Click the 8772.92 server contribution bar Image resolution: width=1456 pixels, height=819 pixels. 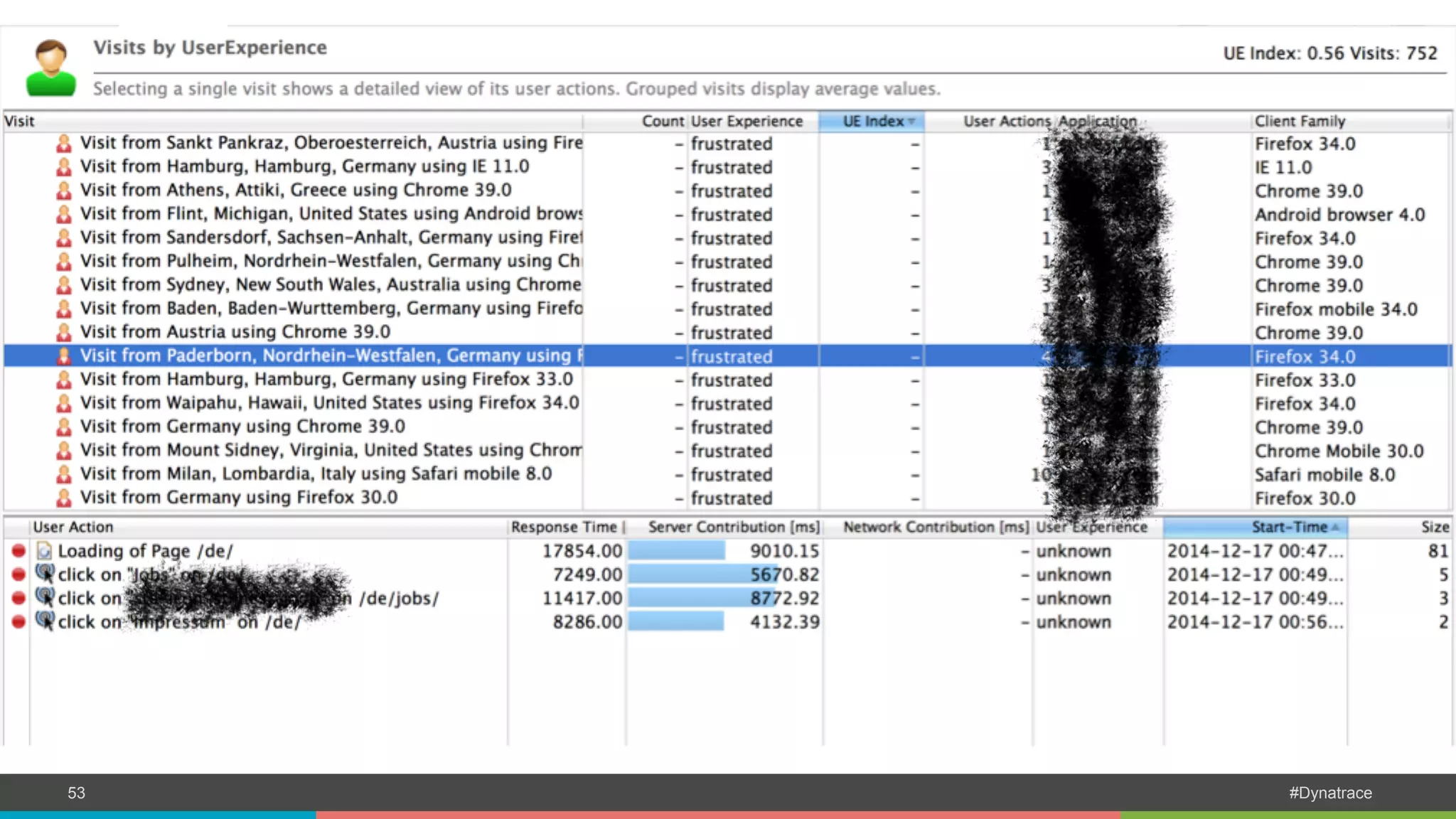tap(700, 598)
